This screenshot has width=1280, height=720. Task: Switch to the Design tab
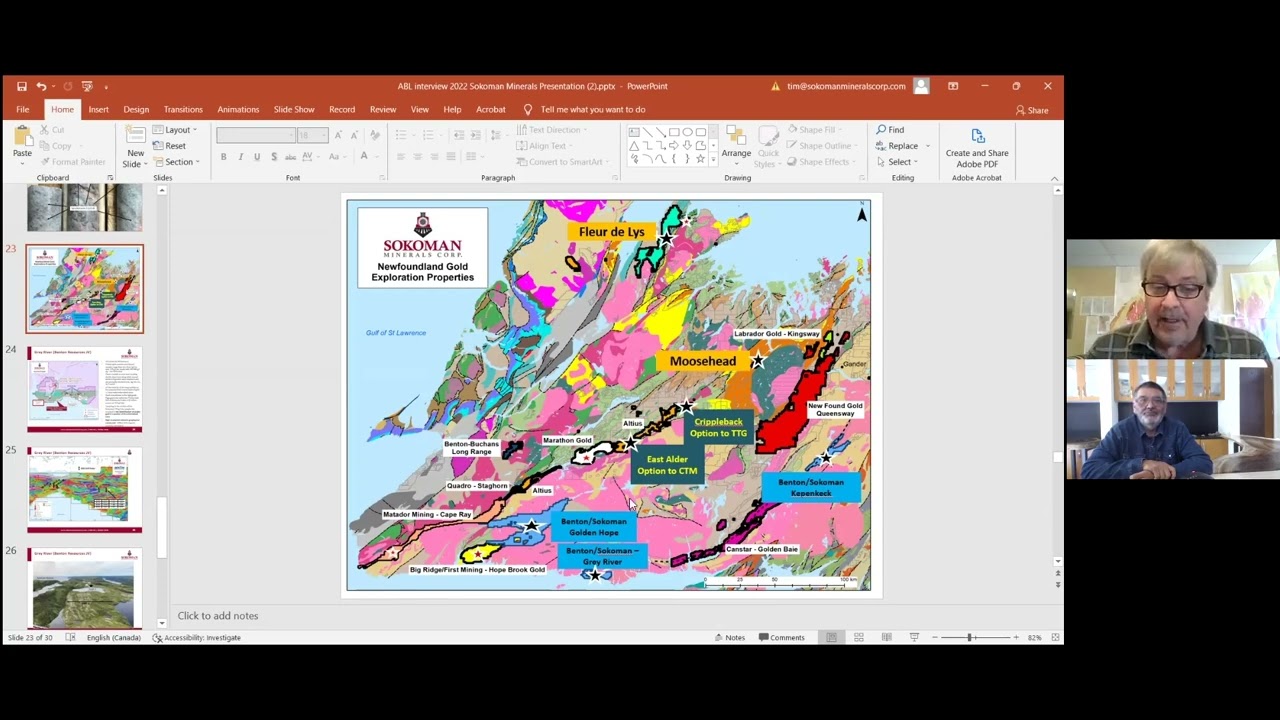pos(136,109)
